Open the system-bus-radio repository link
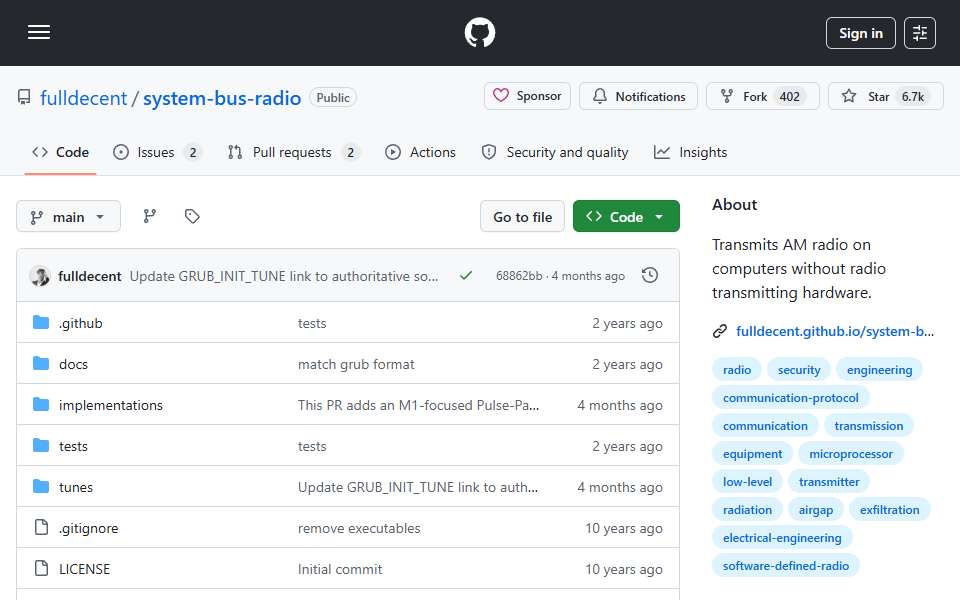The width and height of the screenshot is (960, 600). pyautogui.click(x=222, y=98)
